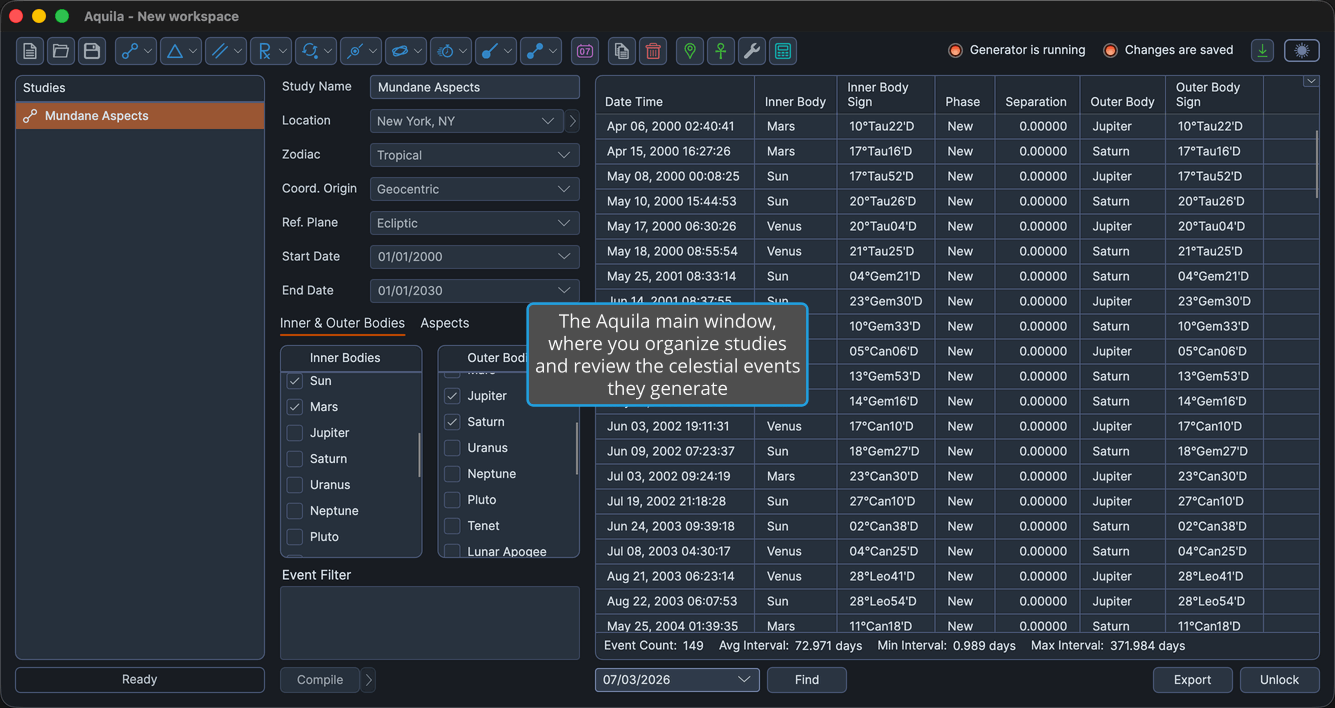Viewport: 1335px width, 708px height.
Task: Click the Compile button
Action: pos(320,680)
